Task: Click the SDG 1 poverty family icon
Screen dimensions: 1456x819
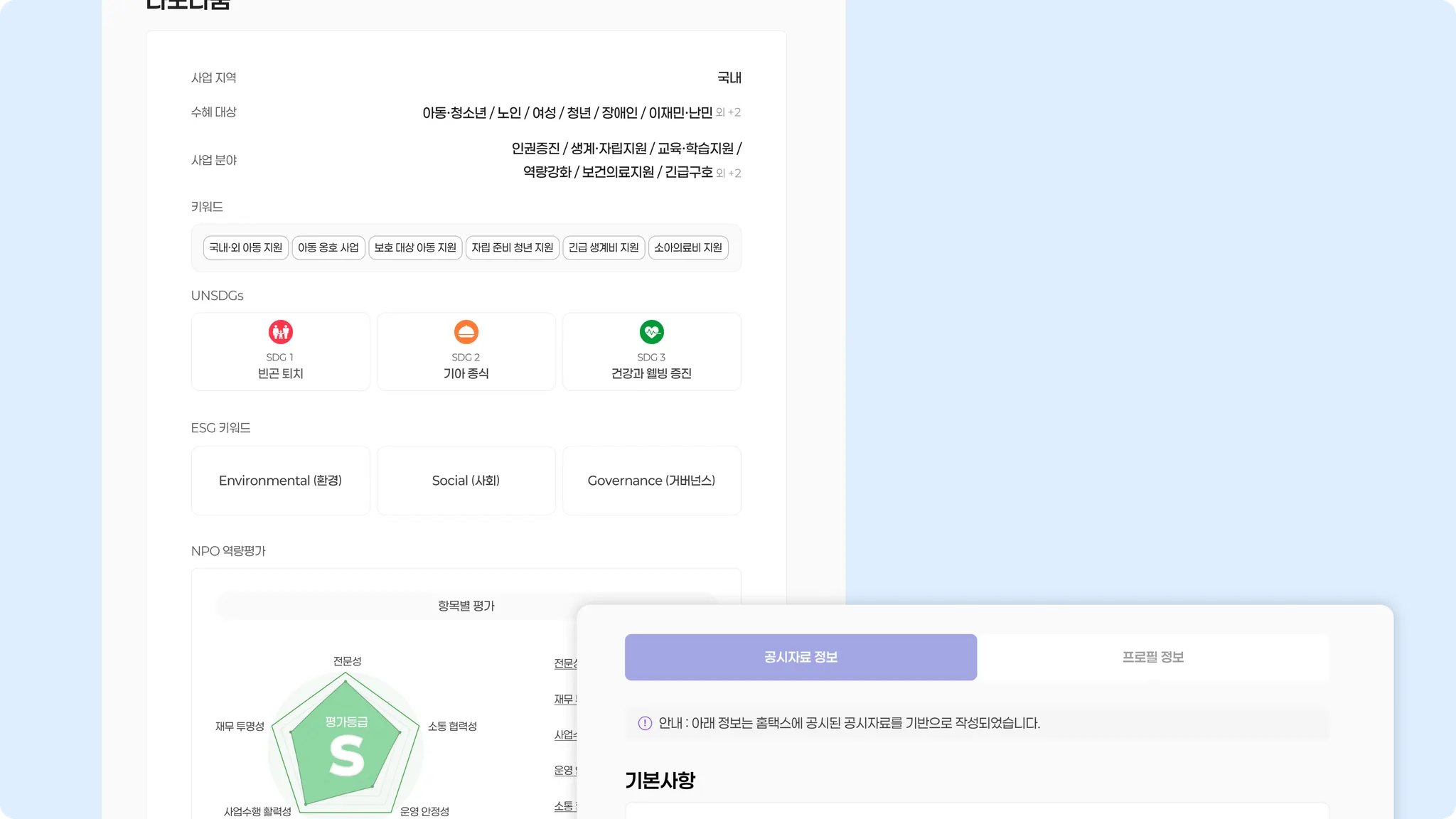Action: [x=281, y=332]
